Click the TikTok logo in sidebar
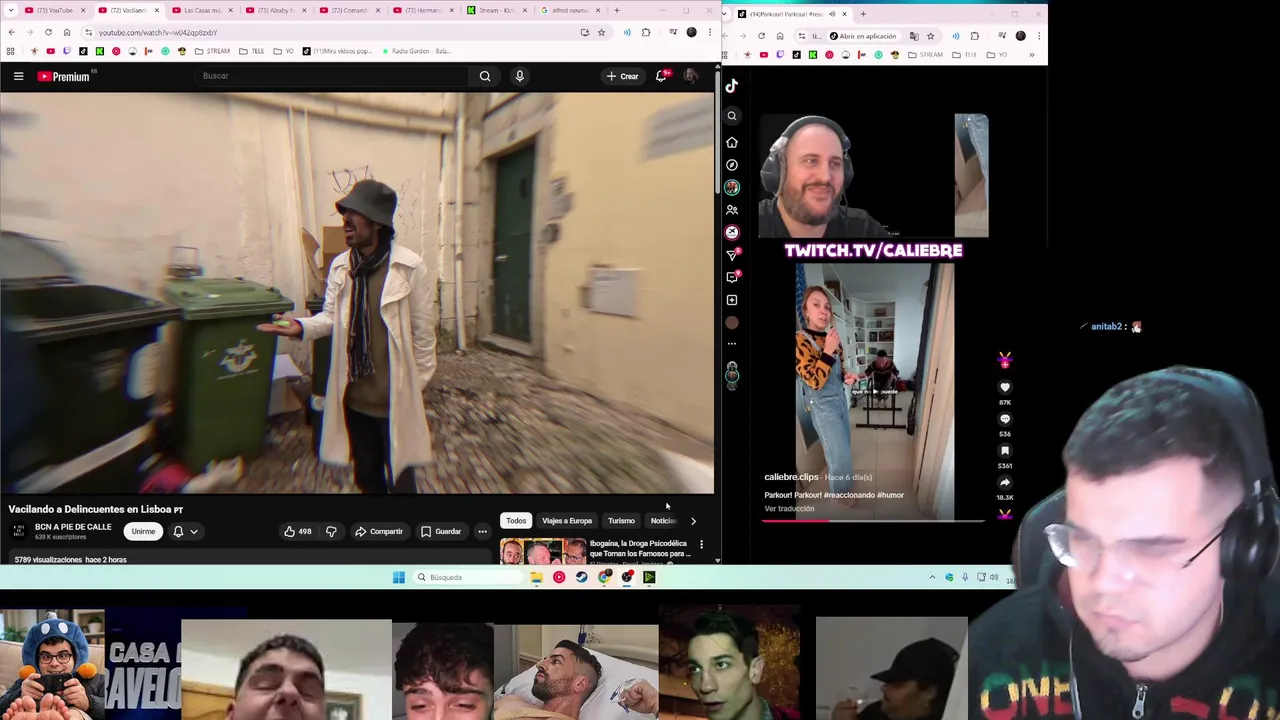This screenshot has height=720, width=1280. (732, 86)
